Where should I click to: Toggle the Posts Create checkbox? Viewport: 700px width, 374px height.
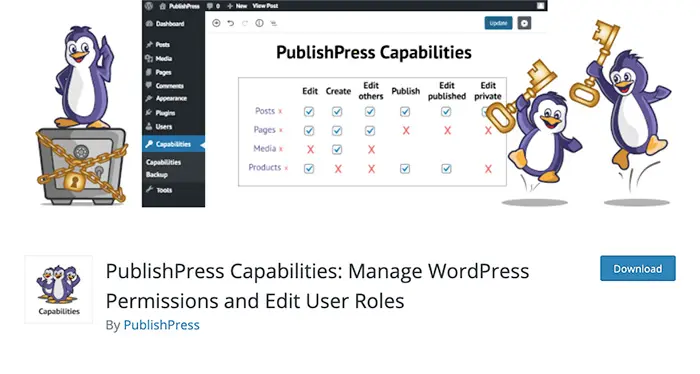pyautogui.click(x=337, y=112)
